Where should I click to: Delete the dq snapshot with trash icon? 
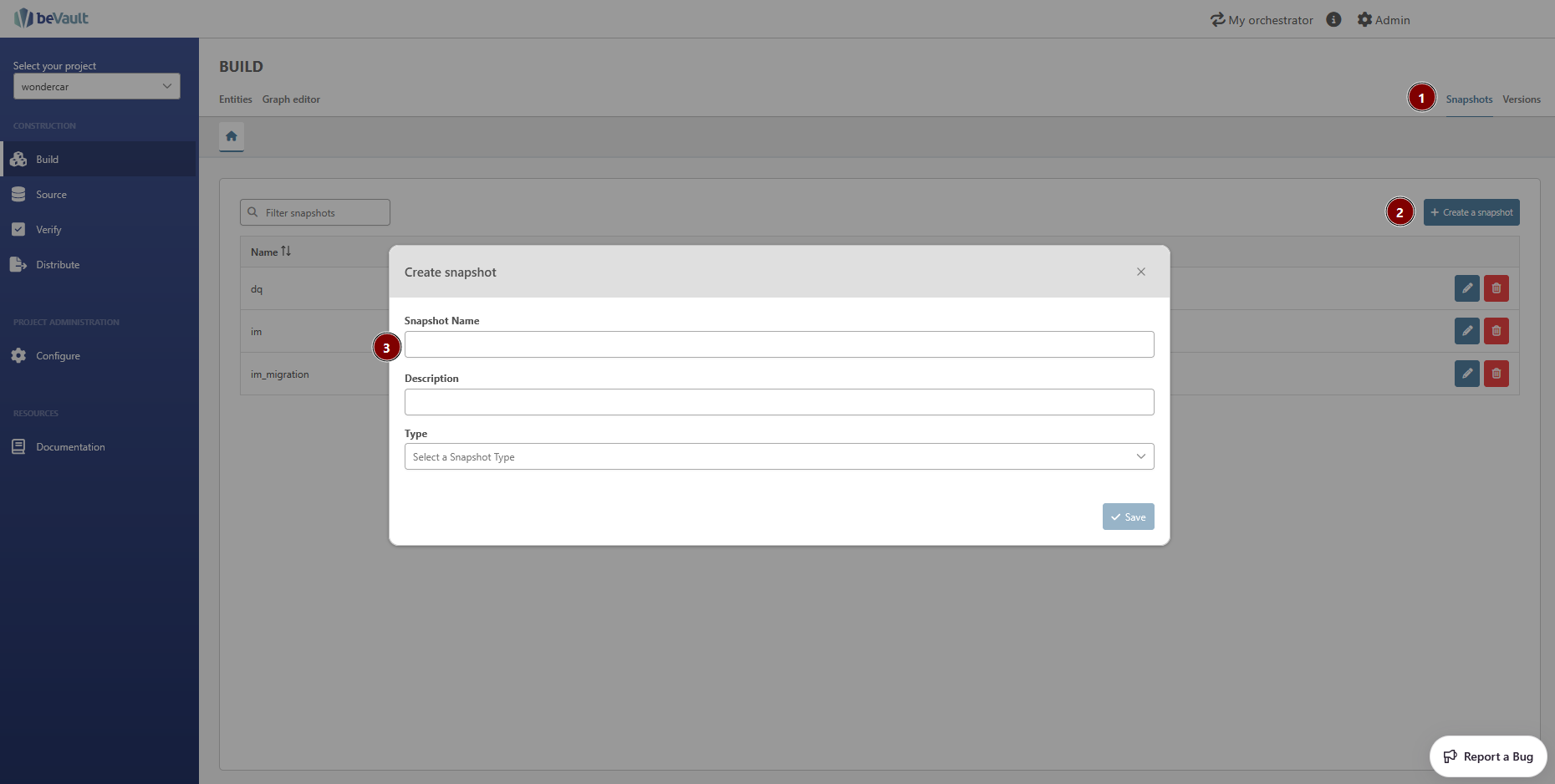1496,288
